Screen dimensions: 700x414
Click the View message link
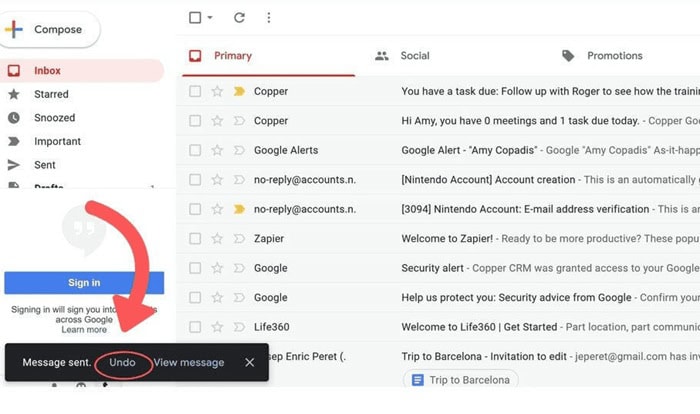pos(189,362)
